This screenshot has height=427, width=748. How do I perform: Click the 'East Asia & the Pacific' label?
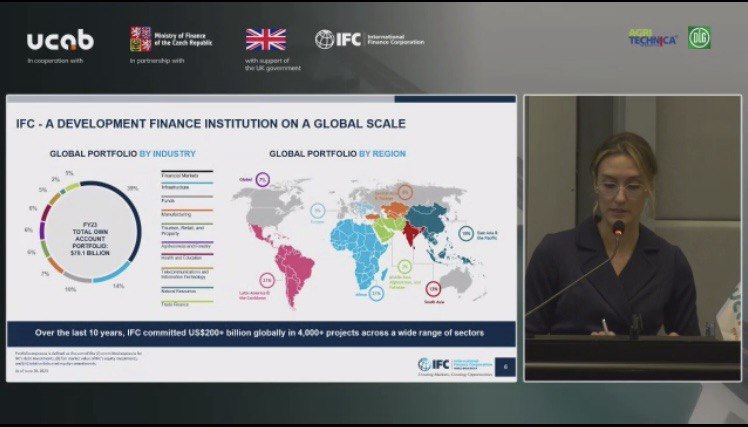pyautogui.click(x=487, y=235)
